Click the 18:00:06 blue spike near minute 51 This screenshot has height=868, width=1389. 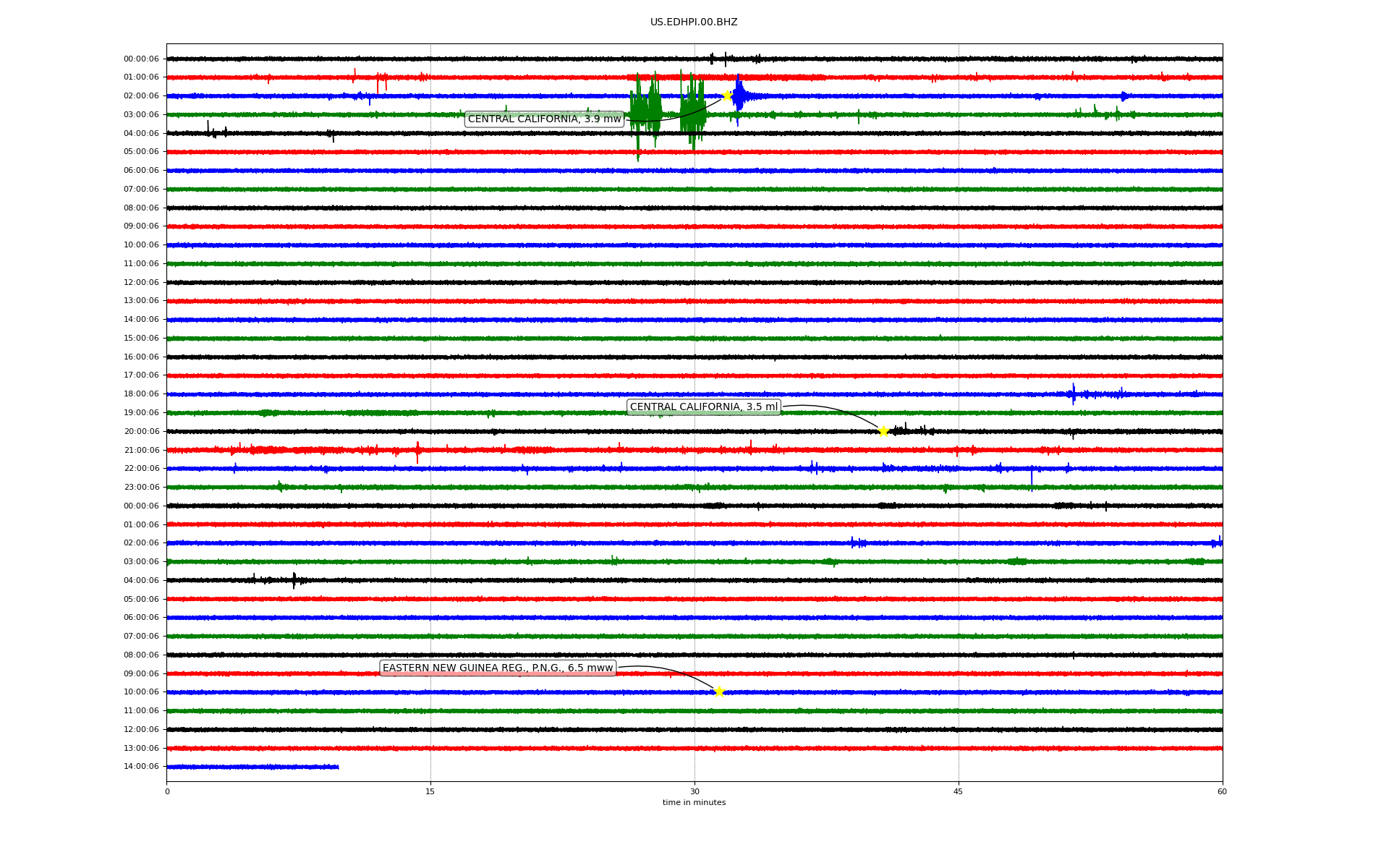pos(1073,393)
